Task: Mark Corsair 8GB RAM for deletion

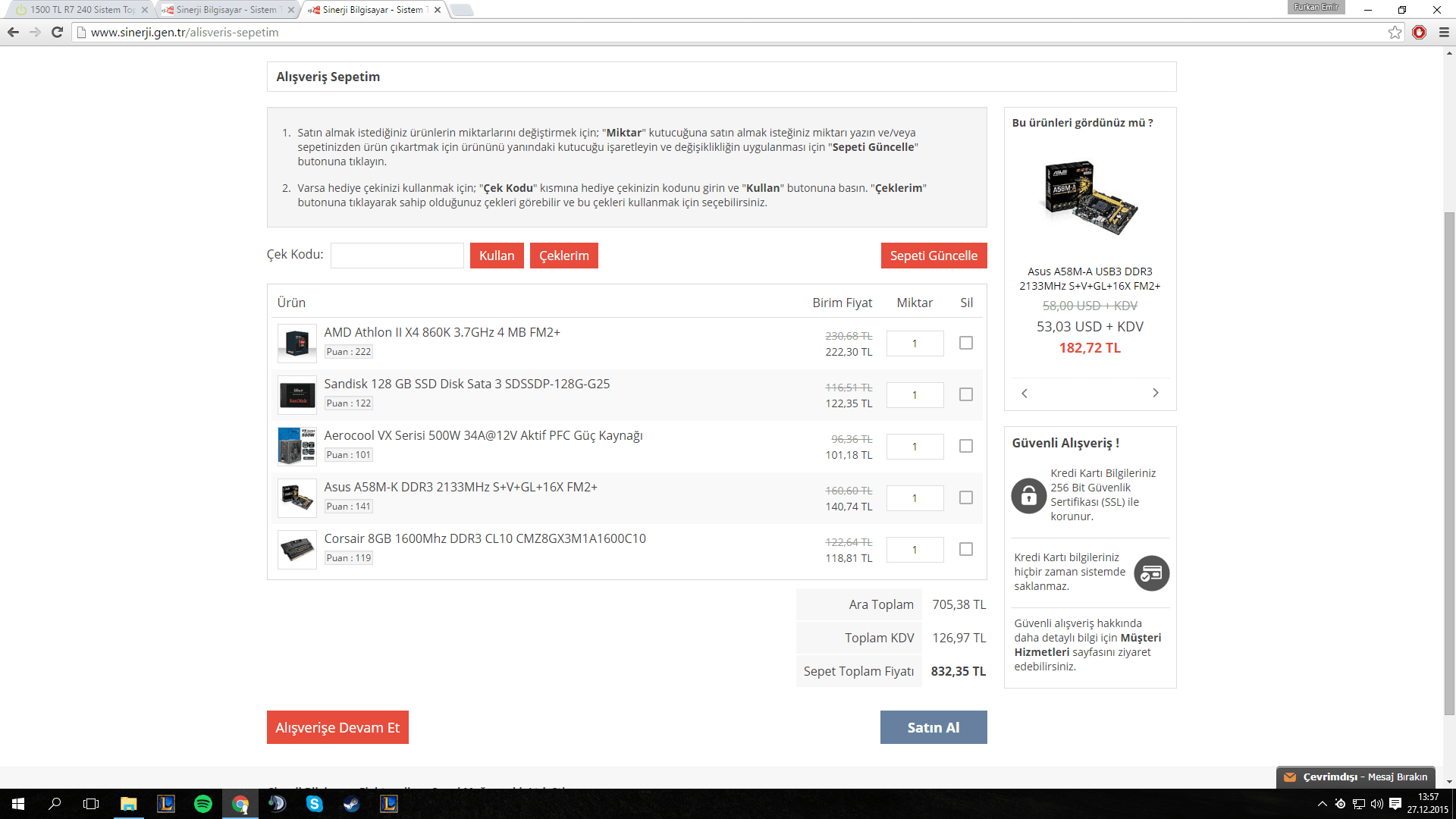Action: pyautogui.click(x=965, y=549)
